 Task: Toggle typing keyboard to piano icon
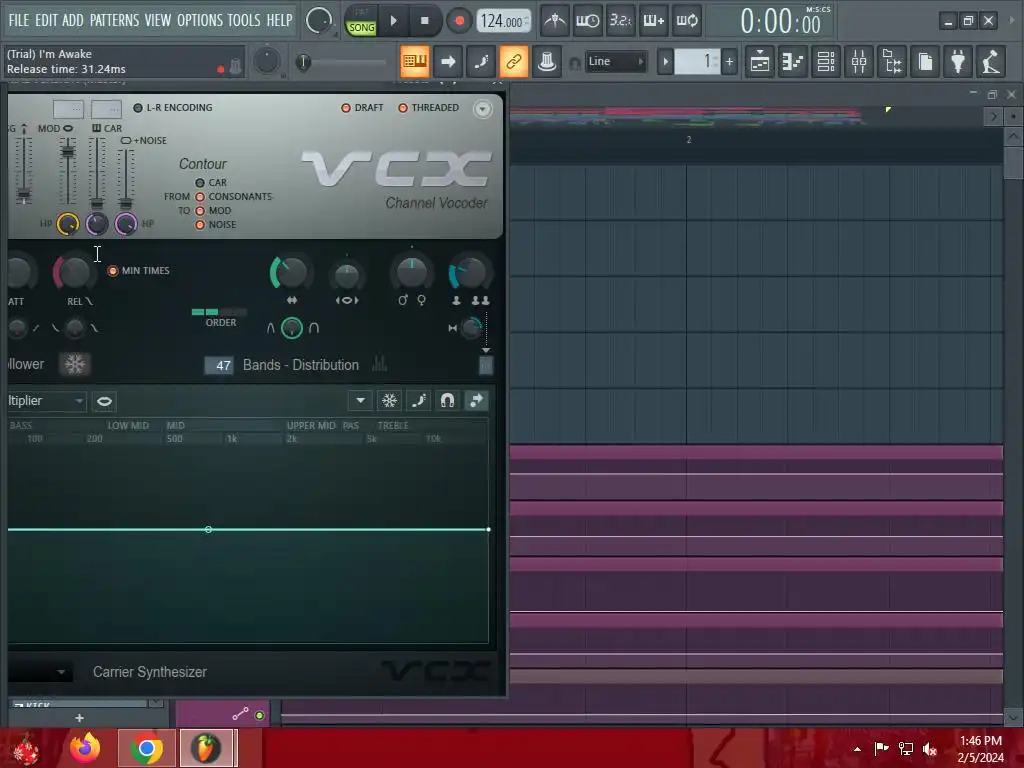(415, 61)
